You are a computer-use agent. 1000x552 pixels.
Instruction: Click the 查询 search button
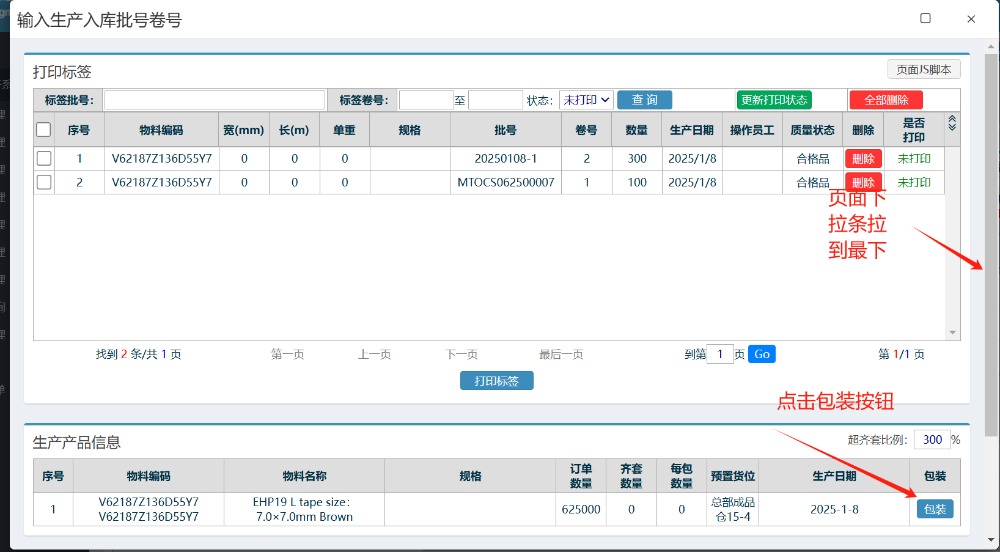tap(644, 100)
